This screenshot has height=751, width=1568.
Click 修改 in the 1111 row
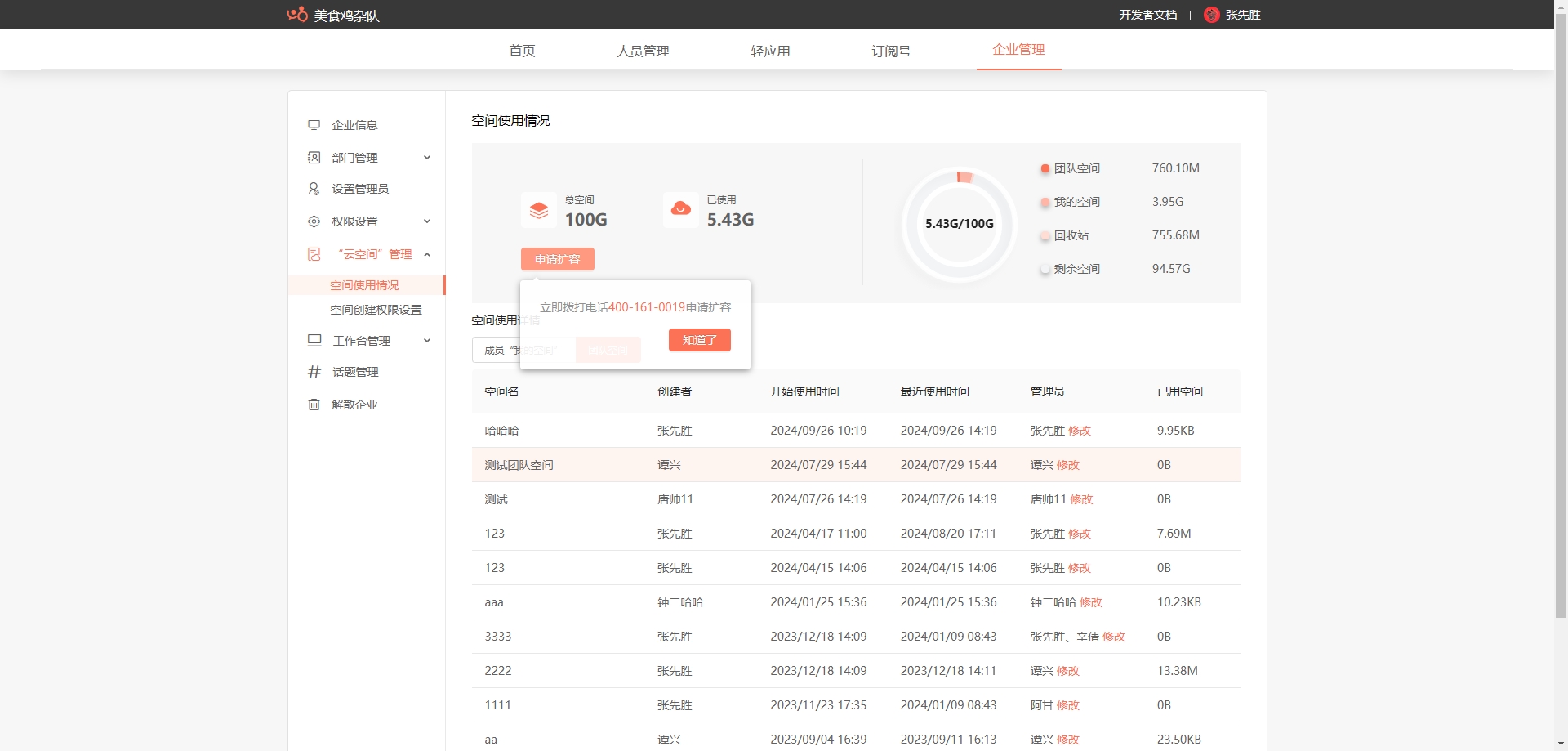click(x=1068, y=705)
